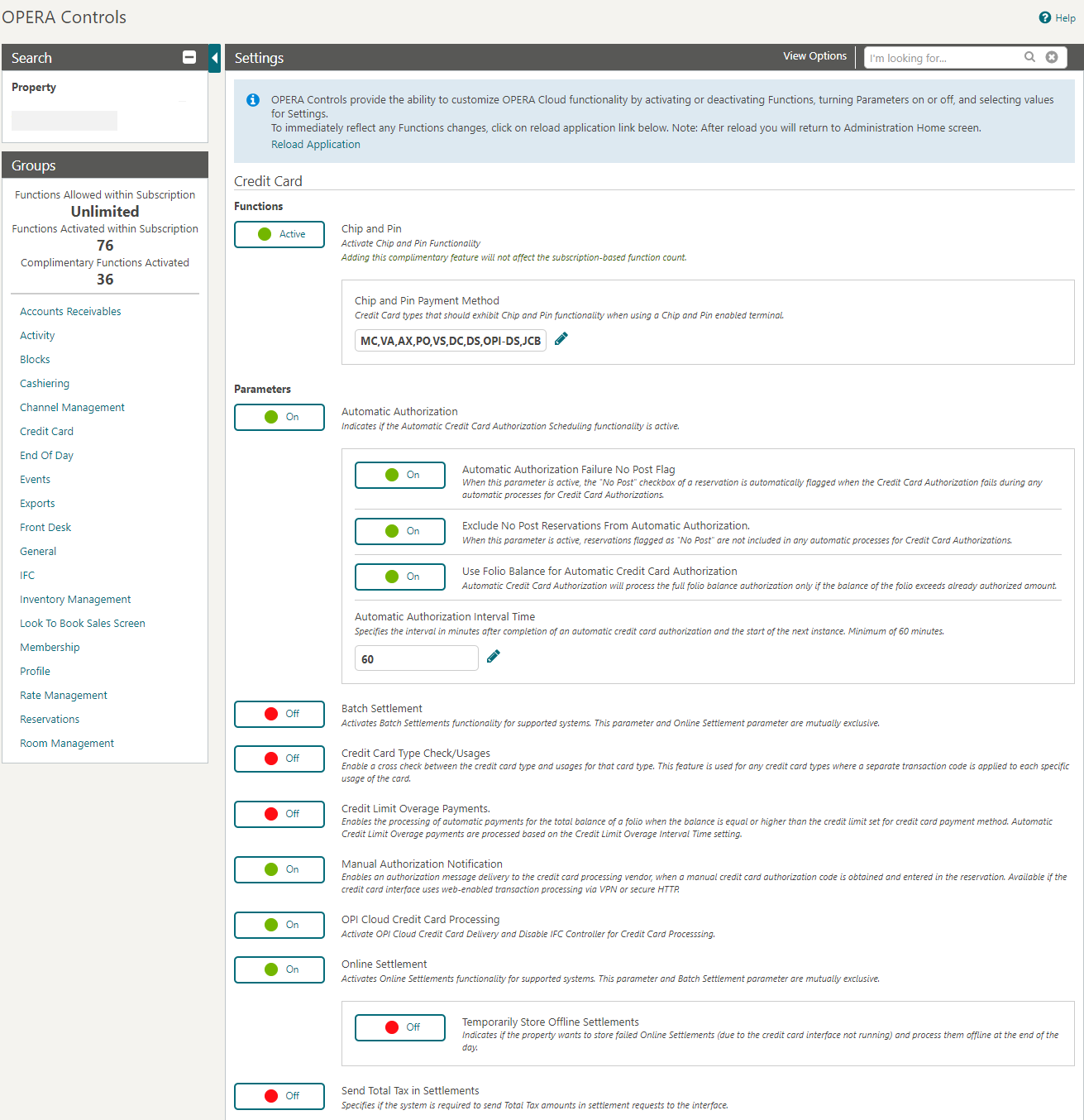Focus the "I'm looking for..." search field
Screen dimensions: 1084x1120
(943, 58)
